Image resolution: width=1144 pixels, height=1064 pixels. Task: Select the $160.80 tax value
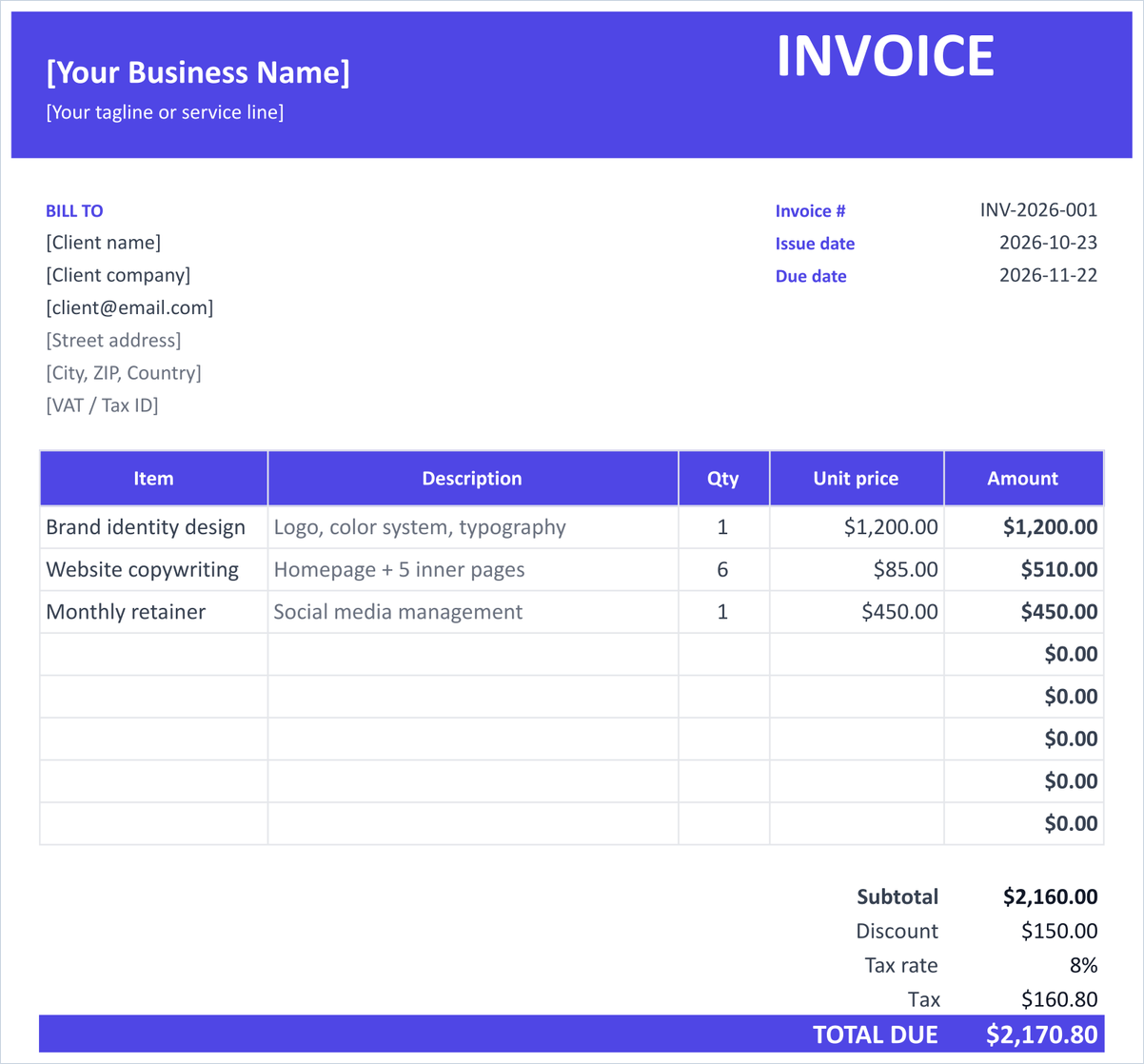[x=1059, y=999]
